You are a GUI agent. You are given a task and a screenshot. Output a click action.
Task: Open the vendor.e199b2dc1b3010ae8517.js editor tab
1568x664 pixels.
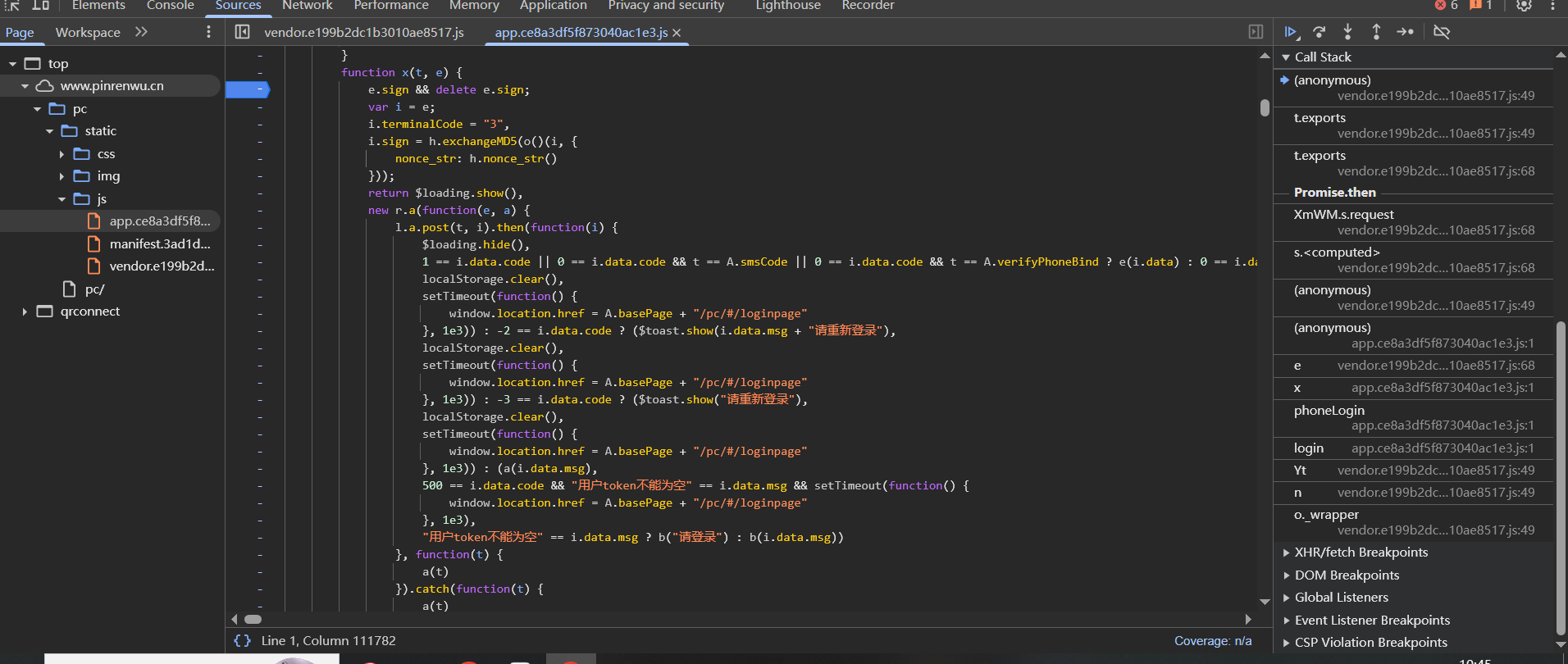[363, 32]
